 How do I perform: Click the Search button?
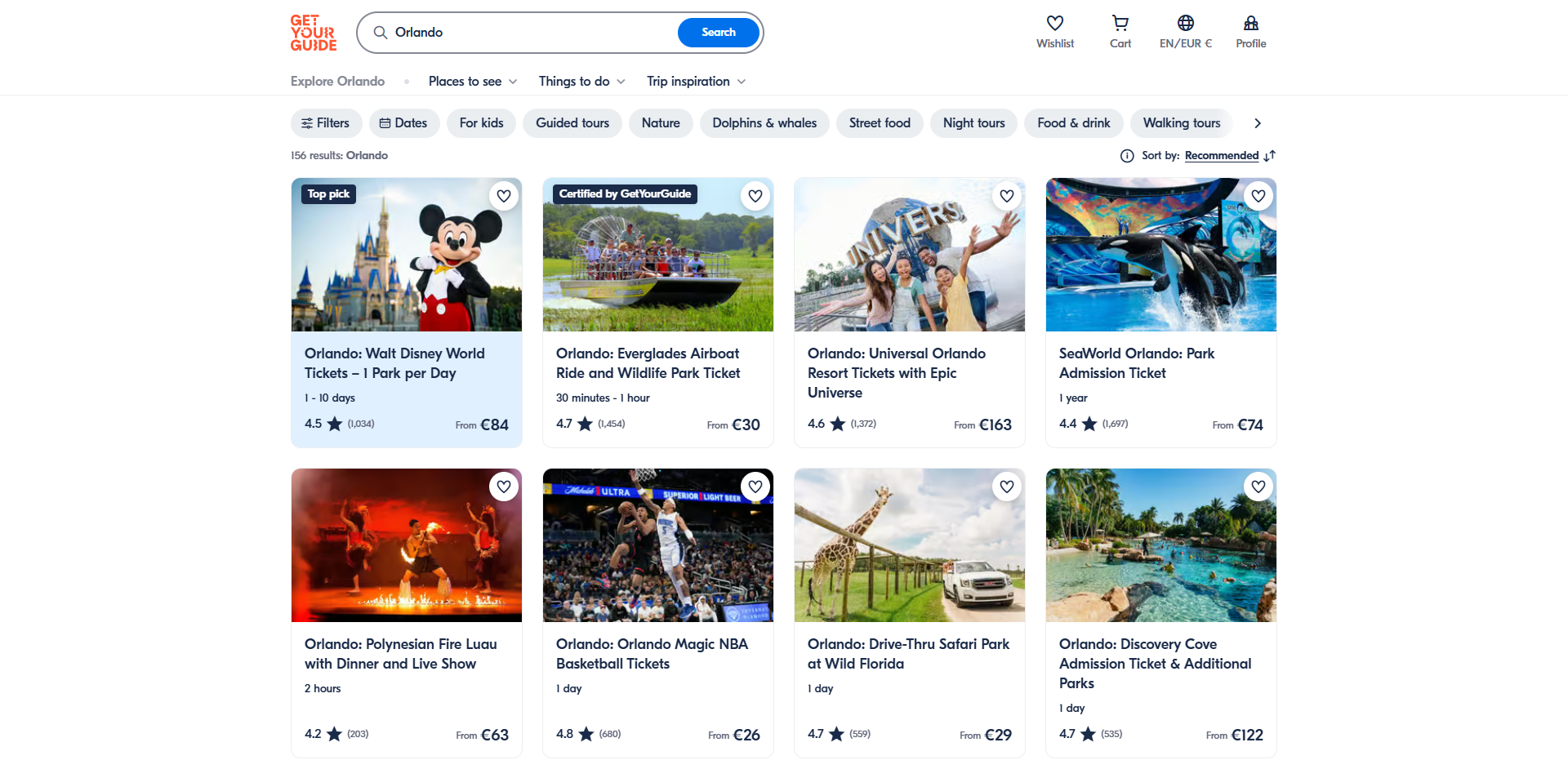717,32
